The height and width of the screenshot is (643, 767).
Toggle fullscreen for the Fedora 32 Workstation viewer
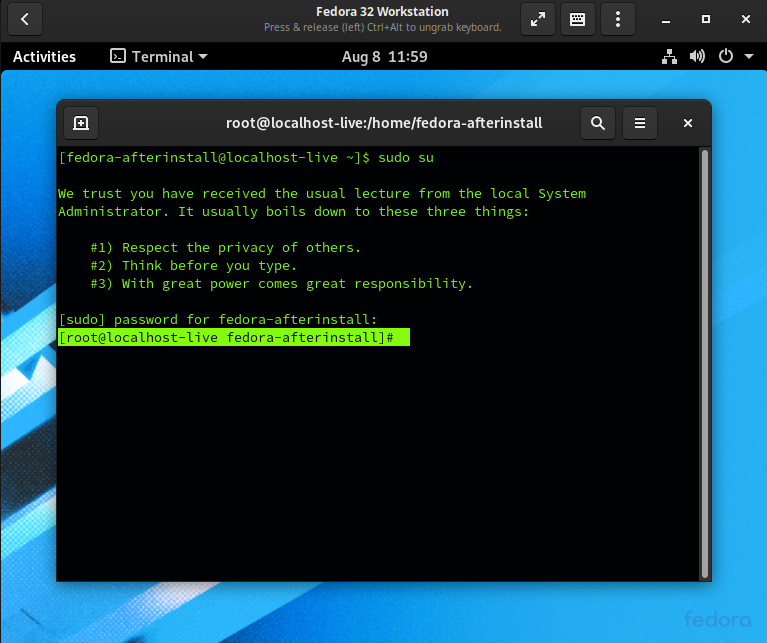point(538,20)
